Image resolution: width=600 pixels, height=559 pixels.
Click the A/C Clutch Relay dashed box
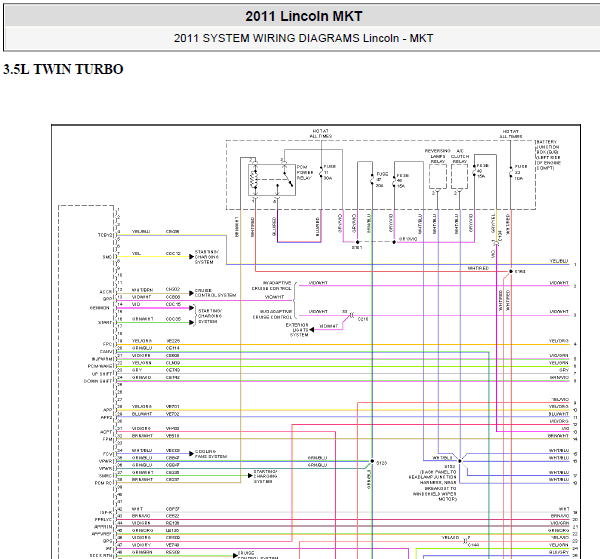(459, 177)
